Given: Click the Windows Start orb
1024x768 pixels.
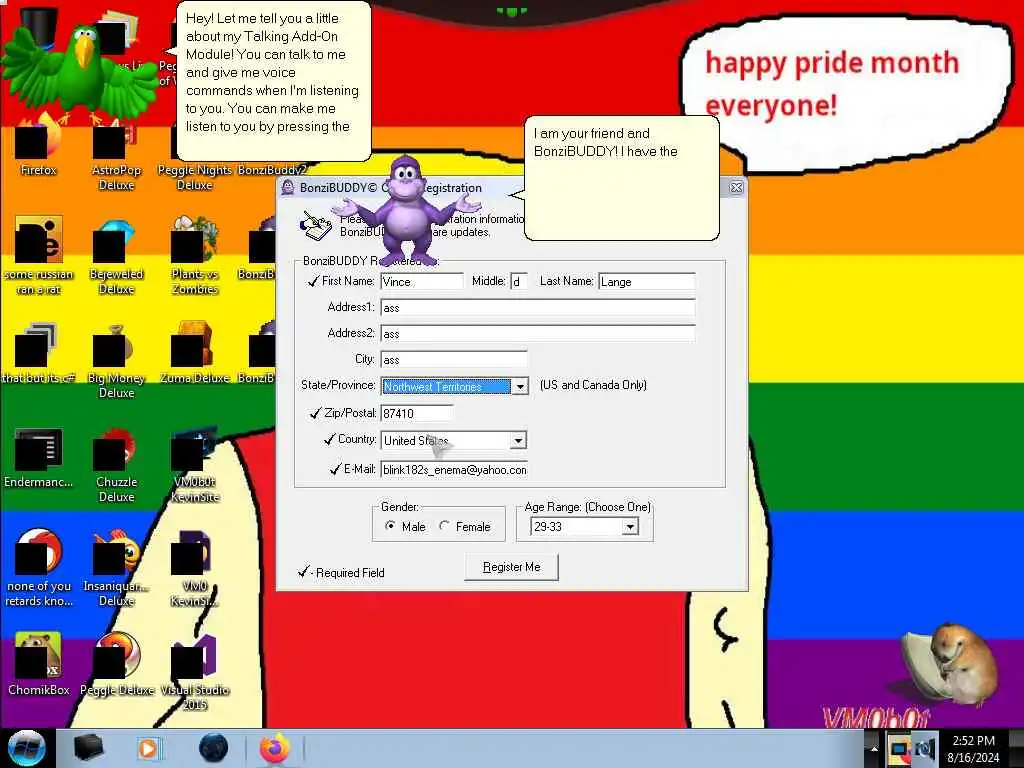Looking at the screenshot, I should click(26, 748).
